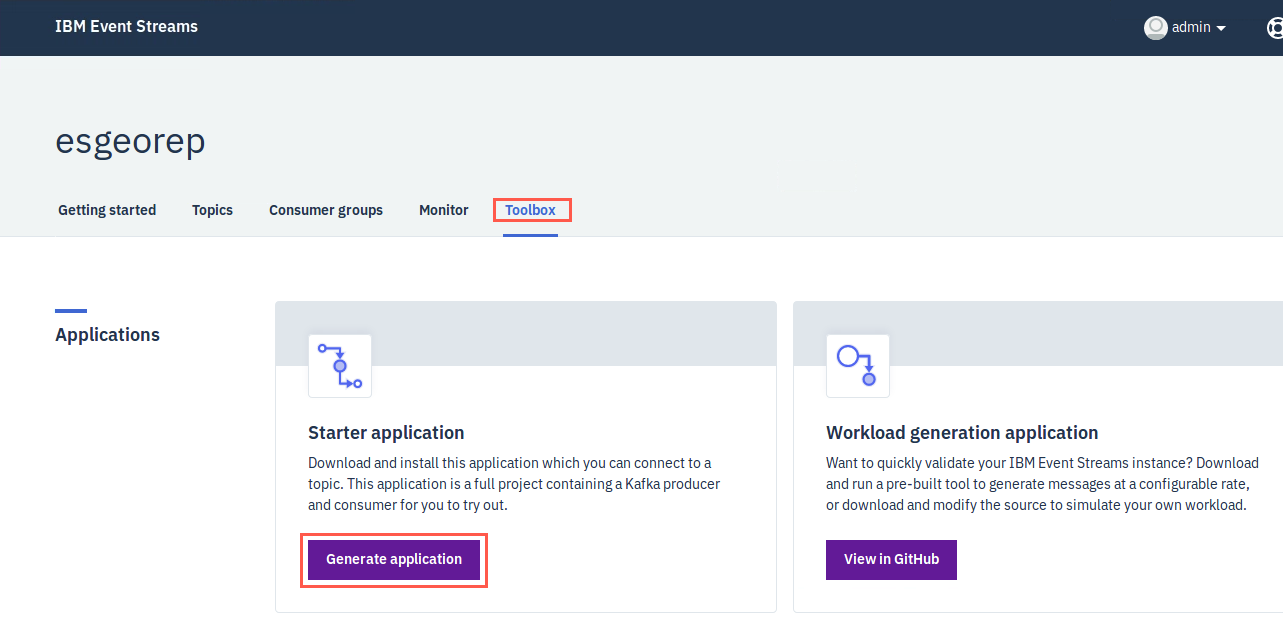1283x621 pixels.
Task: Click the Starter application card heading
Action: 386,433
